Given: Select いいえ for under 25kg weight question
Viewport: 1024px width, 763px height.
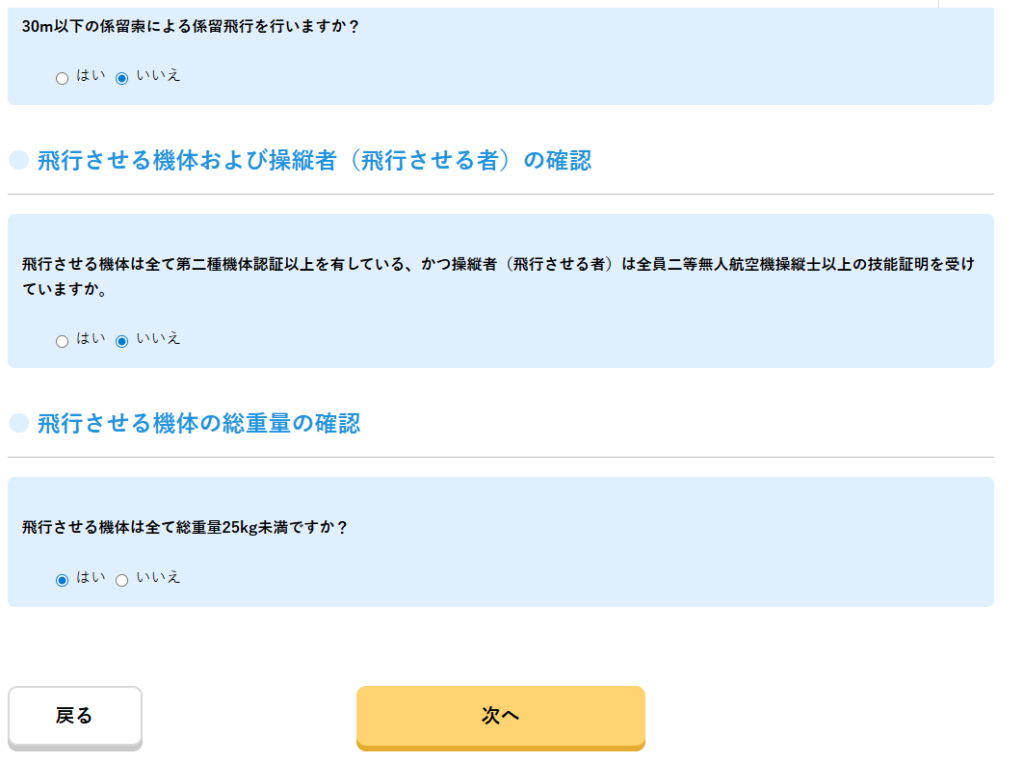Looking at the screenshot, I should coord(122,580).
